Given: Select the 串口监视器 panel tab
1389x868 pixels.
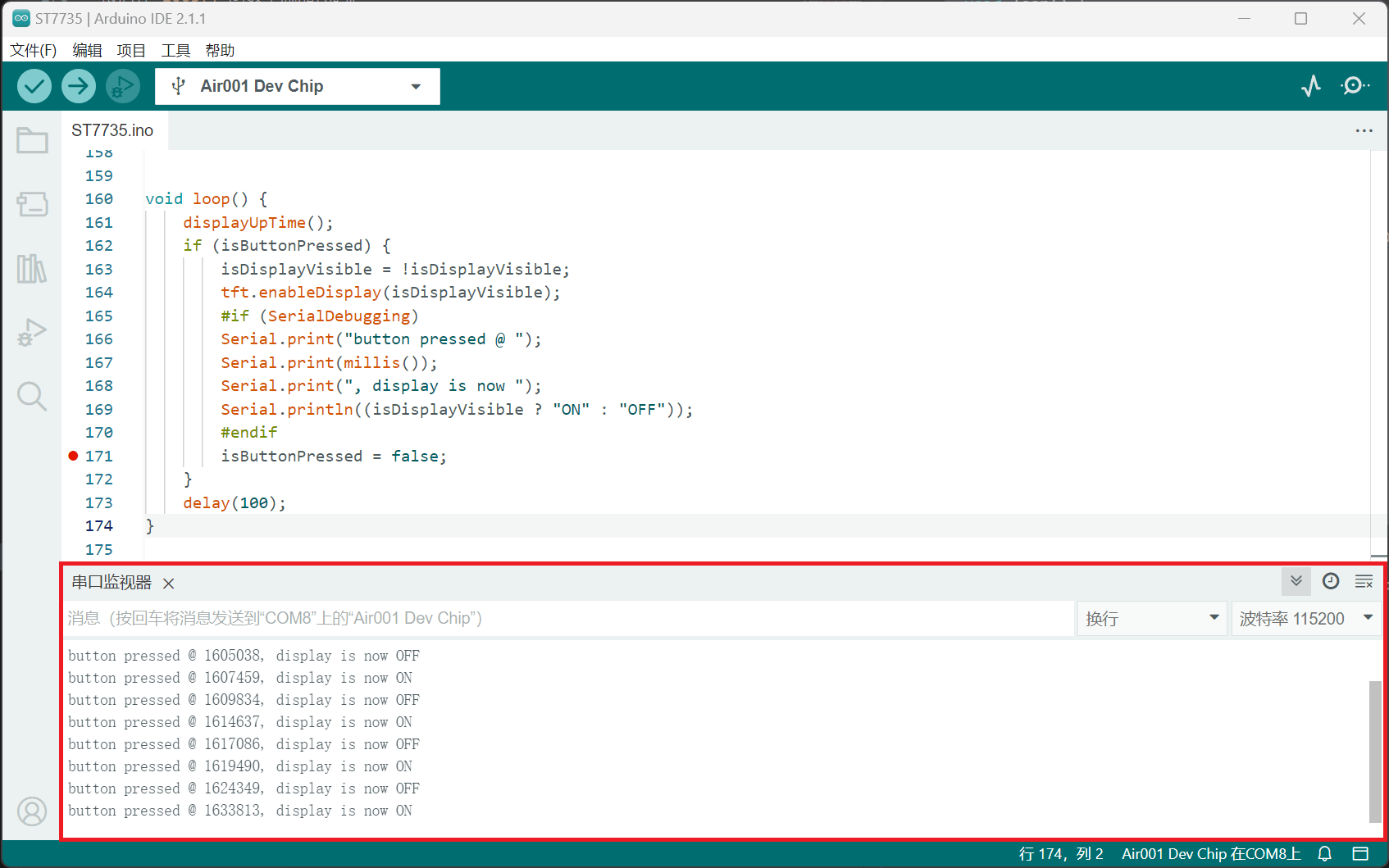Looking at the screenshot, I should (x=112, y=582).
